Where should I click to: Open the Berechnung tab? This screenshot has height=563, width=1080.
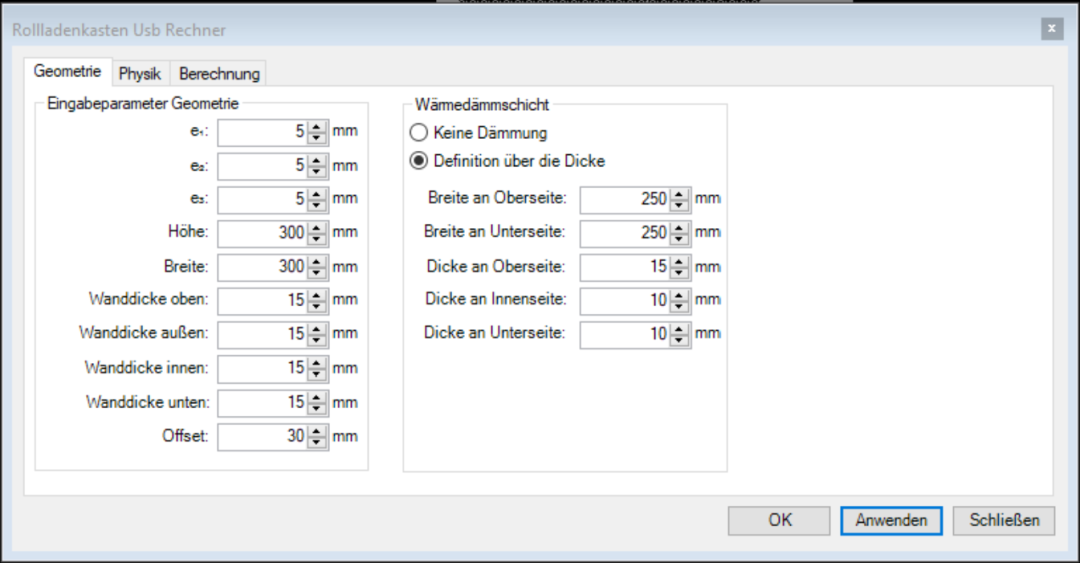click(x=219, y=74)
